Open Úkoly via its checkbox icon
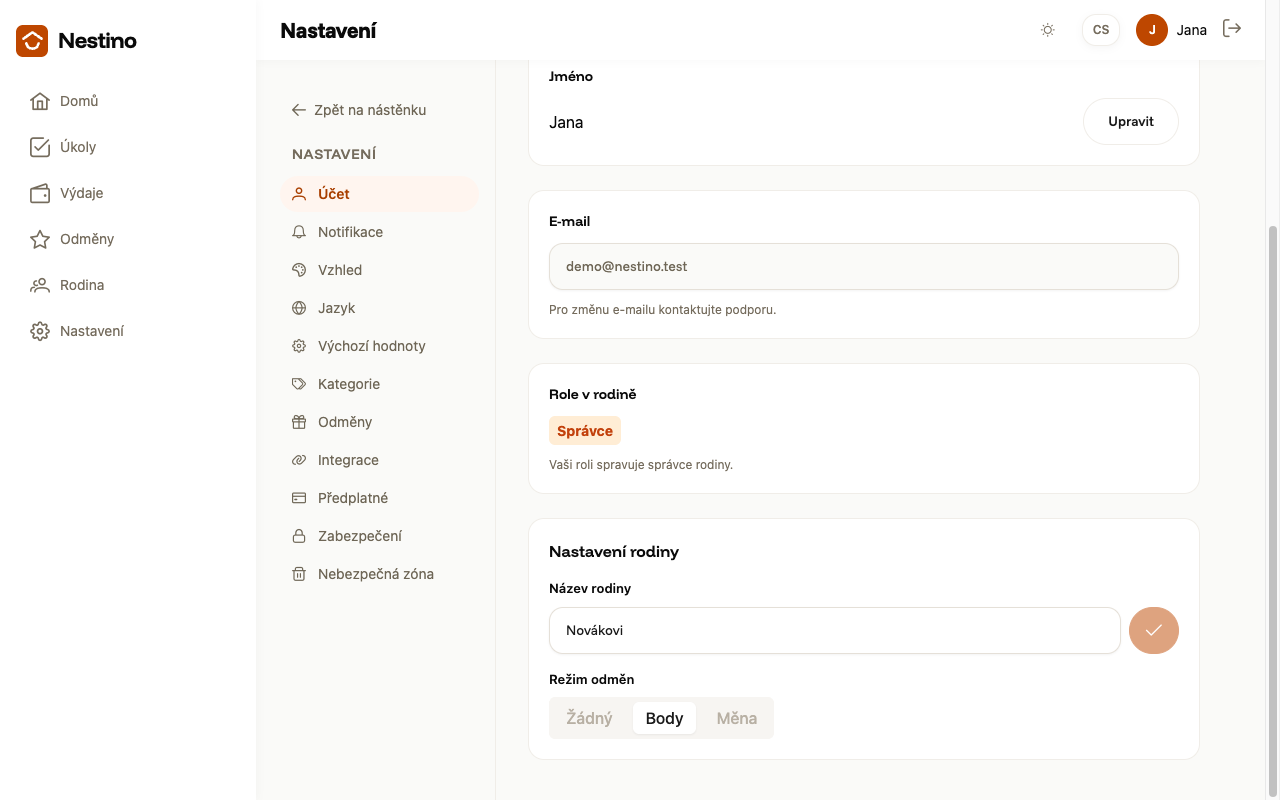Viewport: 1280px width, 800px height. 40,147
